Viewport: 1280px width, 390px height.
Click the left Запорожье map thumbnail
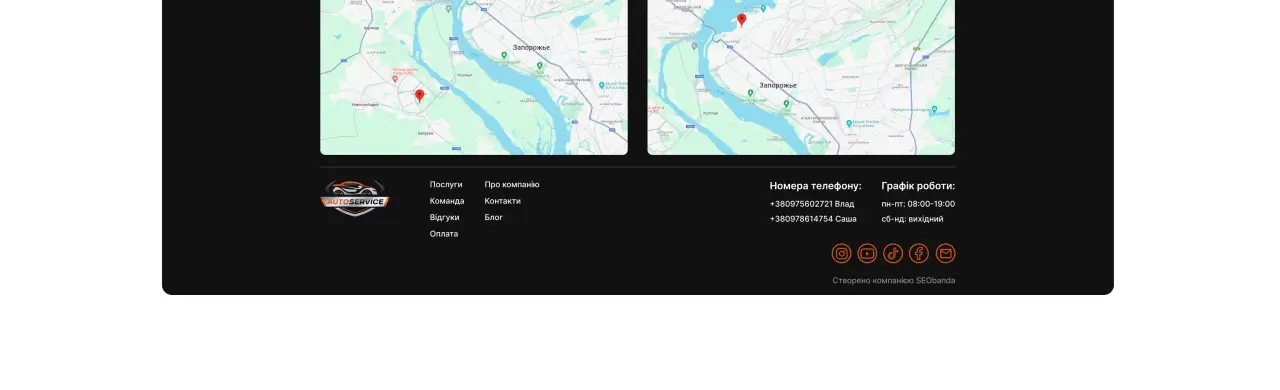[x=474, y=77]
